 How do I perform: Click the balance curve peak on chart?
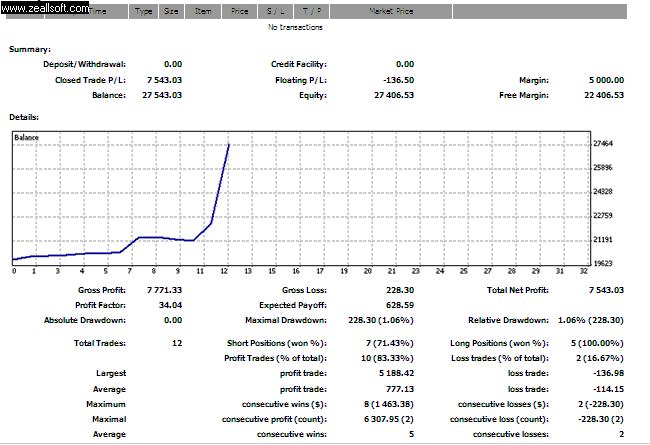click(229, 144)
